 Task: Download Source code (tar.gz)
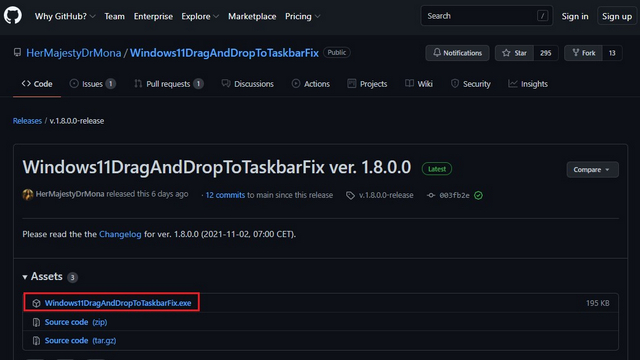pyautogui.click(x=80, y=340)
